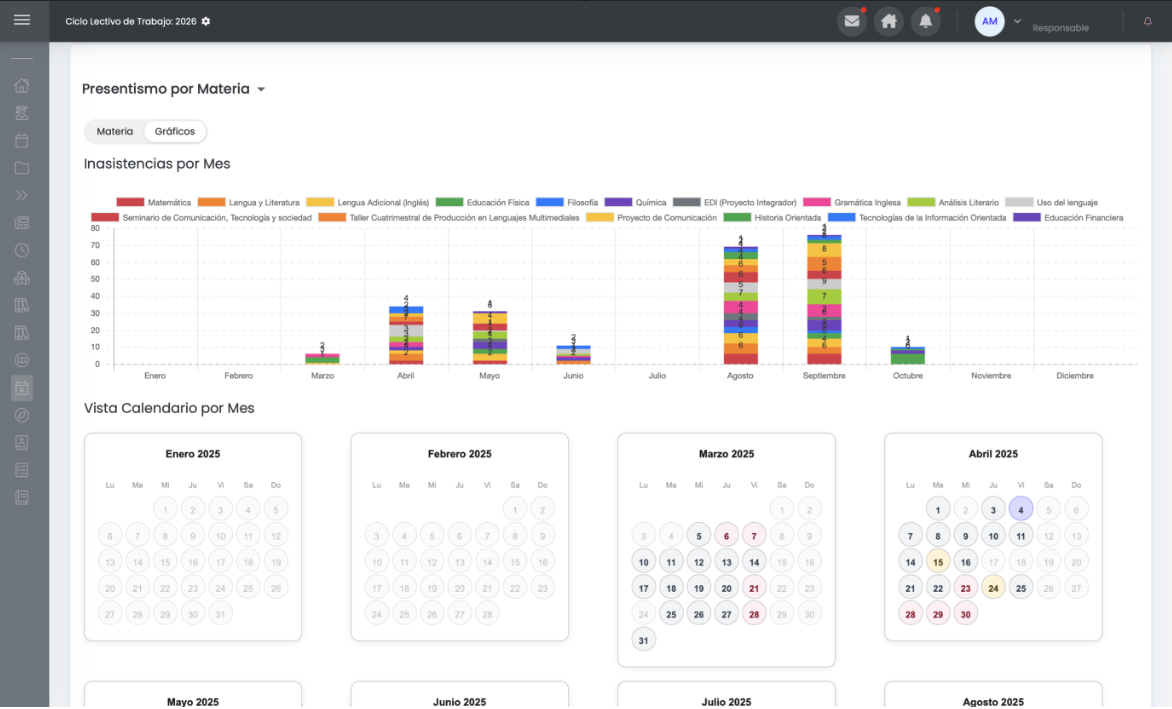Open the hamburger menu at top left
The image size is (1172, 709).
(22, 20)
